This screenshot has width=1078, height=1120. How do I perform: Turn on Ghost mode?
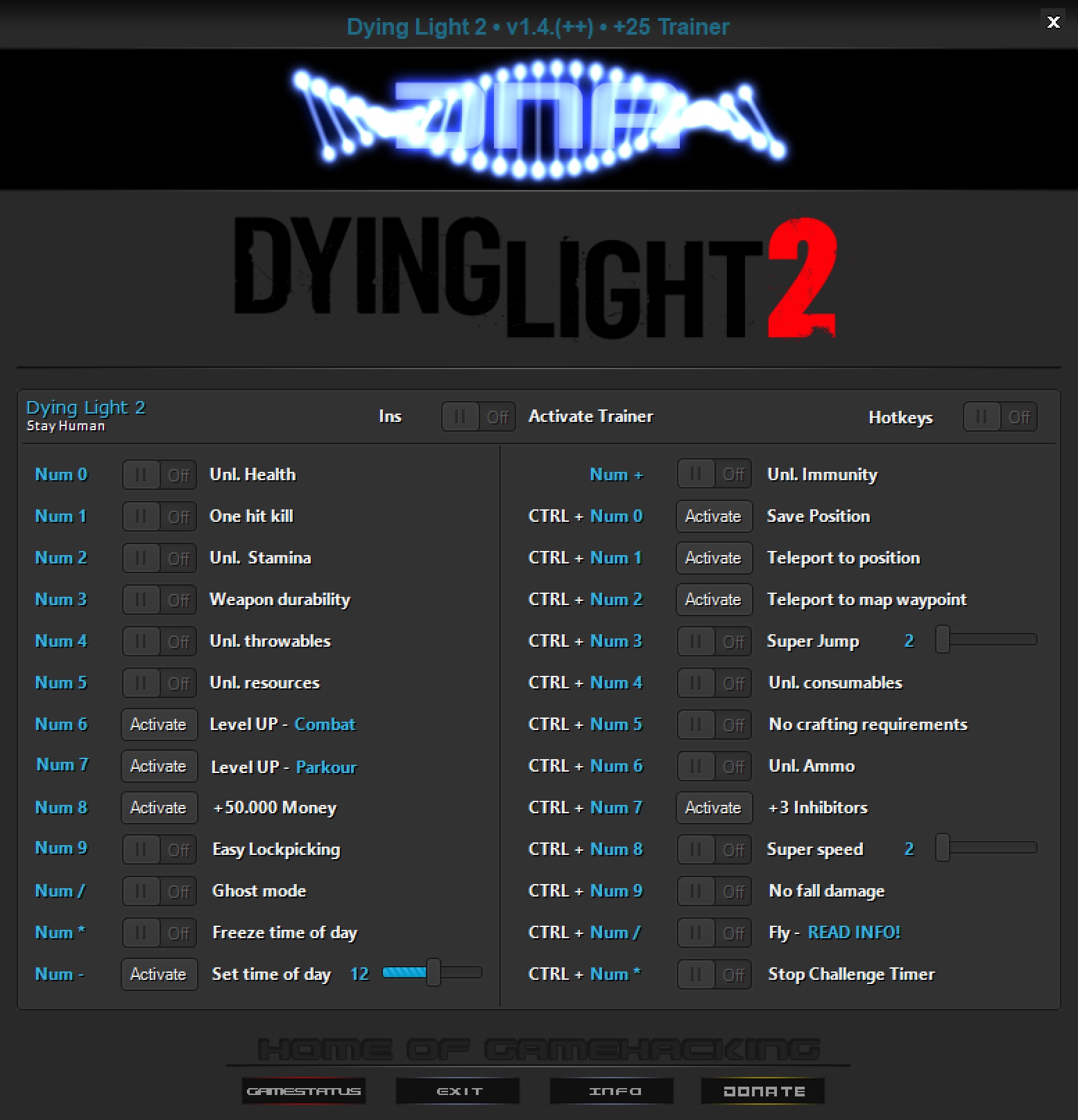[x=160, y=892]
